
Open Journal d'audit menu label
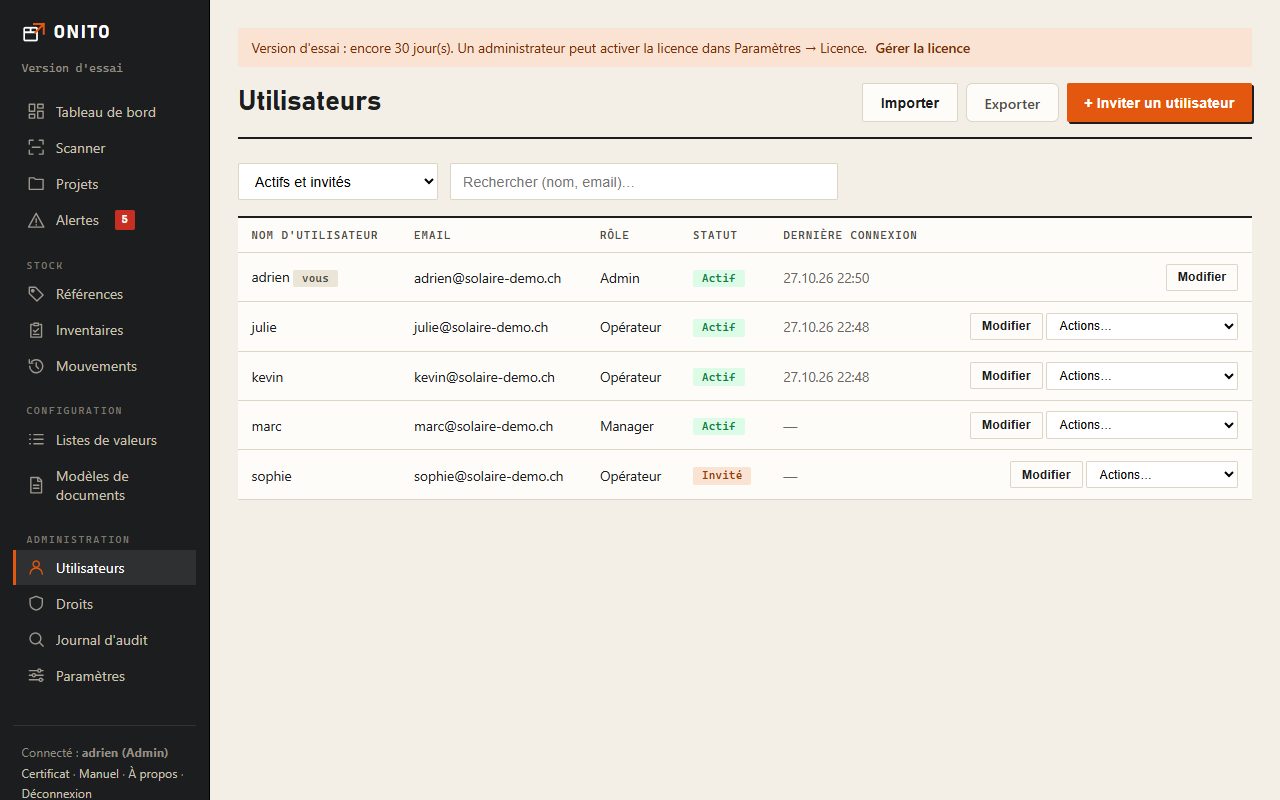click(x=102, y=640)
